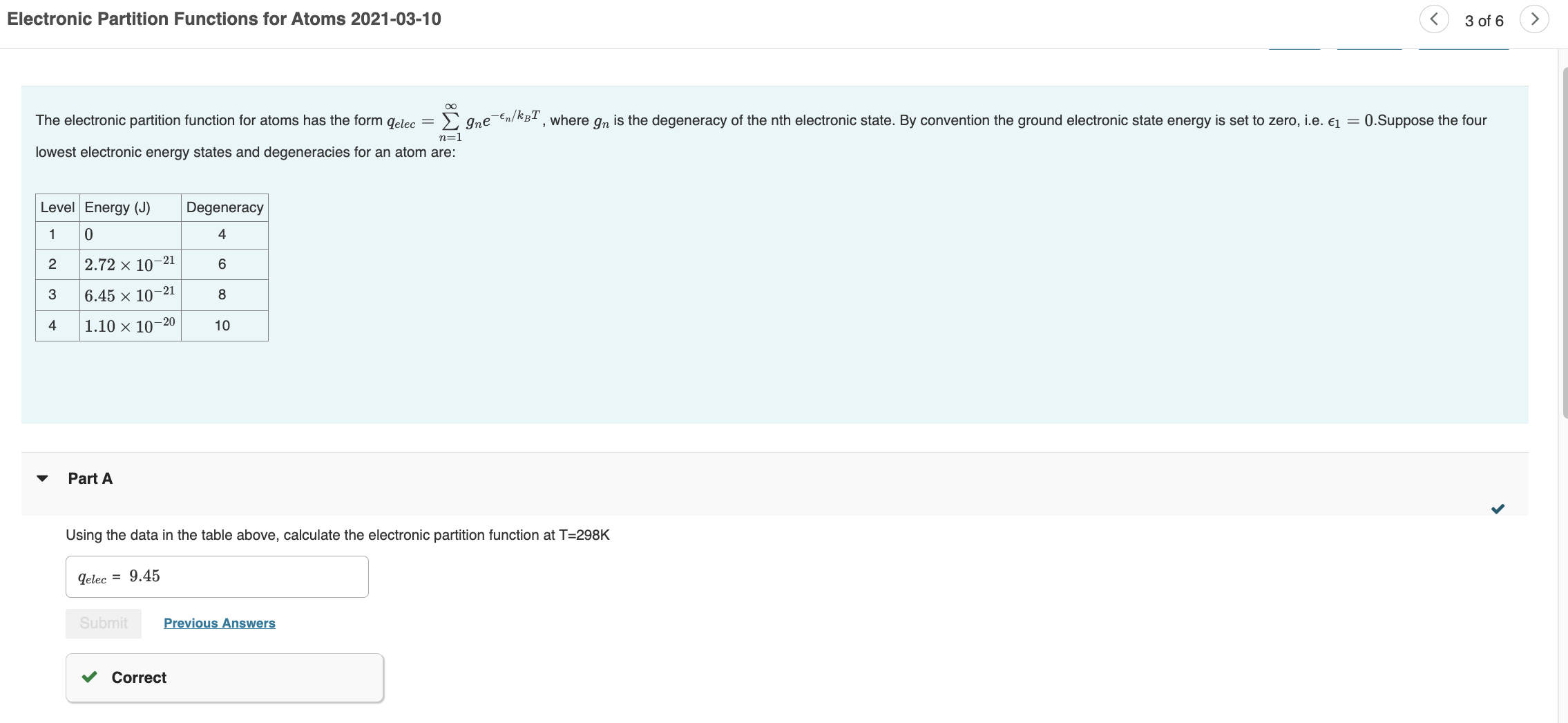Open Previous Answers
Viewport: 1568px width, 723px height.
(219, 623)
